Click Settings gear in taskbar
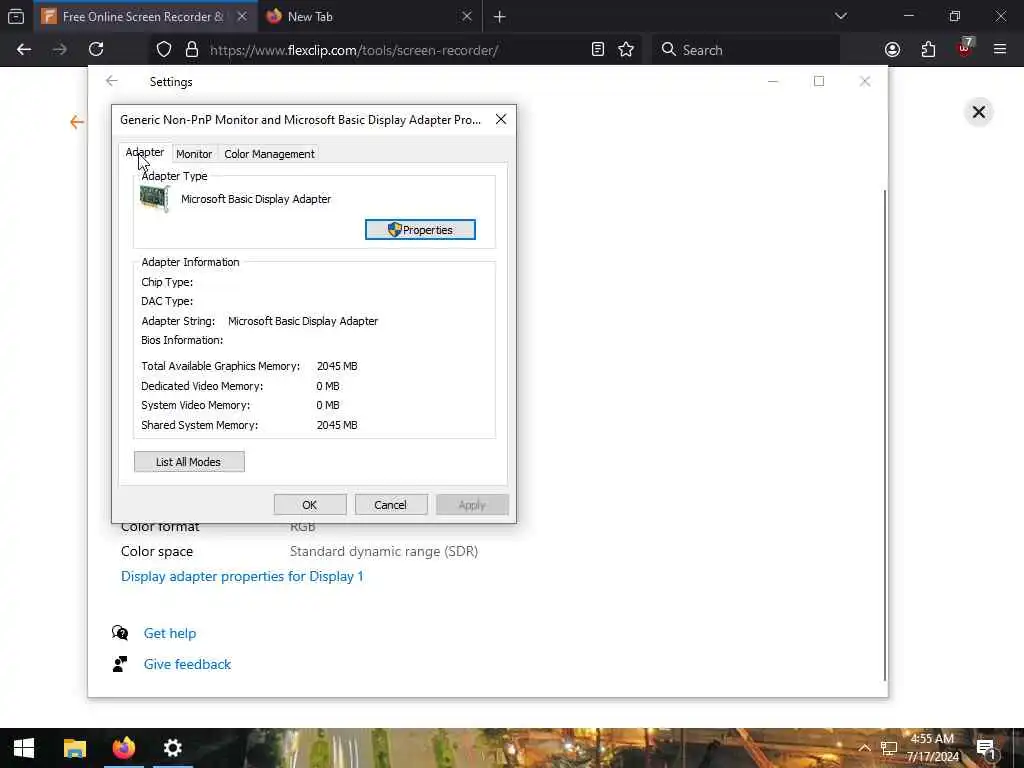The height and width of the screenshot is (768, 1024). [x=172, y=748]
